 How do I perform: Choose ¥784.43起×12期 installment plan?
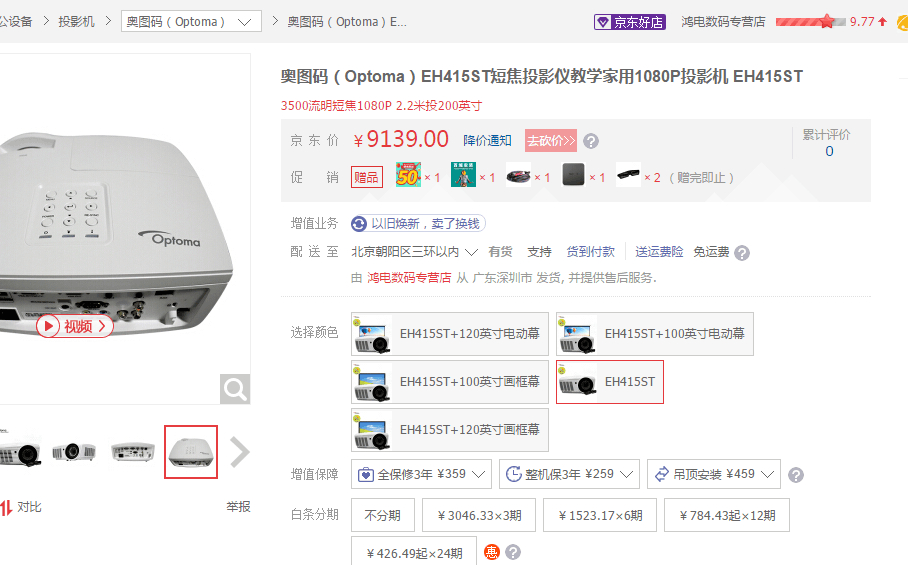[727, 515]
